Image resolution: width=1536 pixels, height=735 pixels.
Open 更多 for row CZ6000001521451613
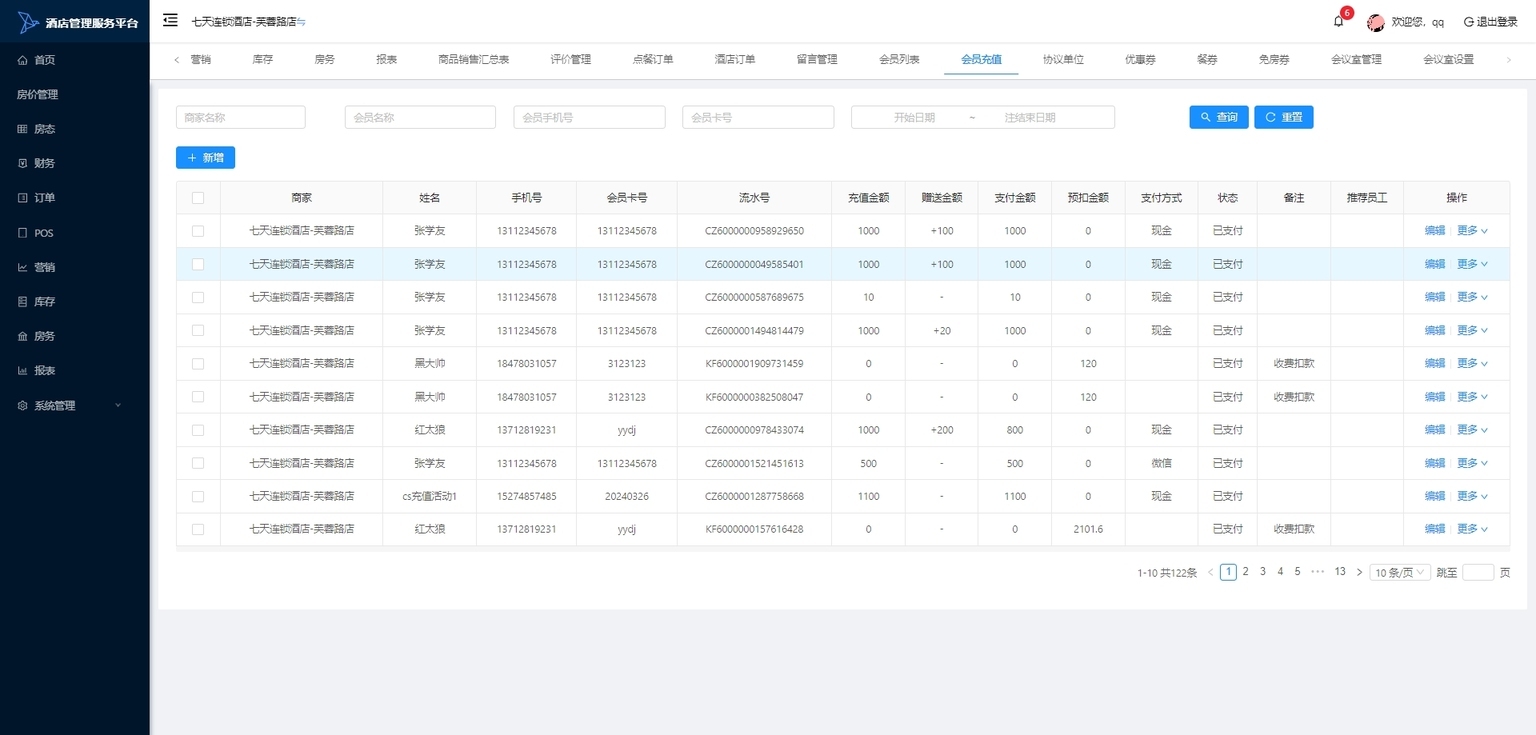(1472, 463)
